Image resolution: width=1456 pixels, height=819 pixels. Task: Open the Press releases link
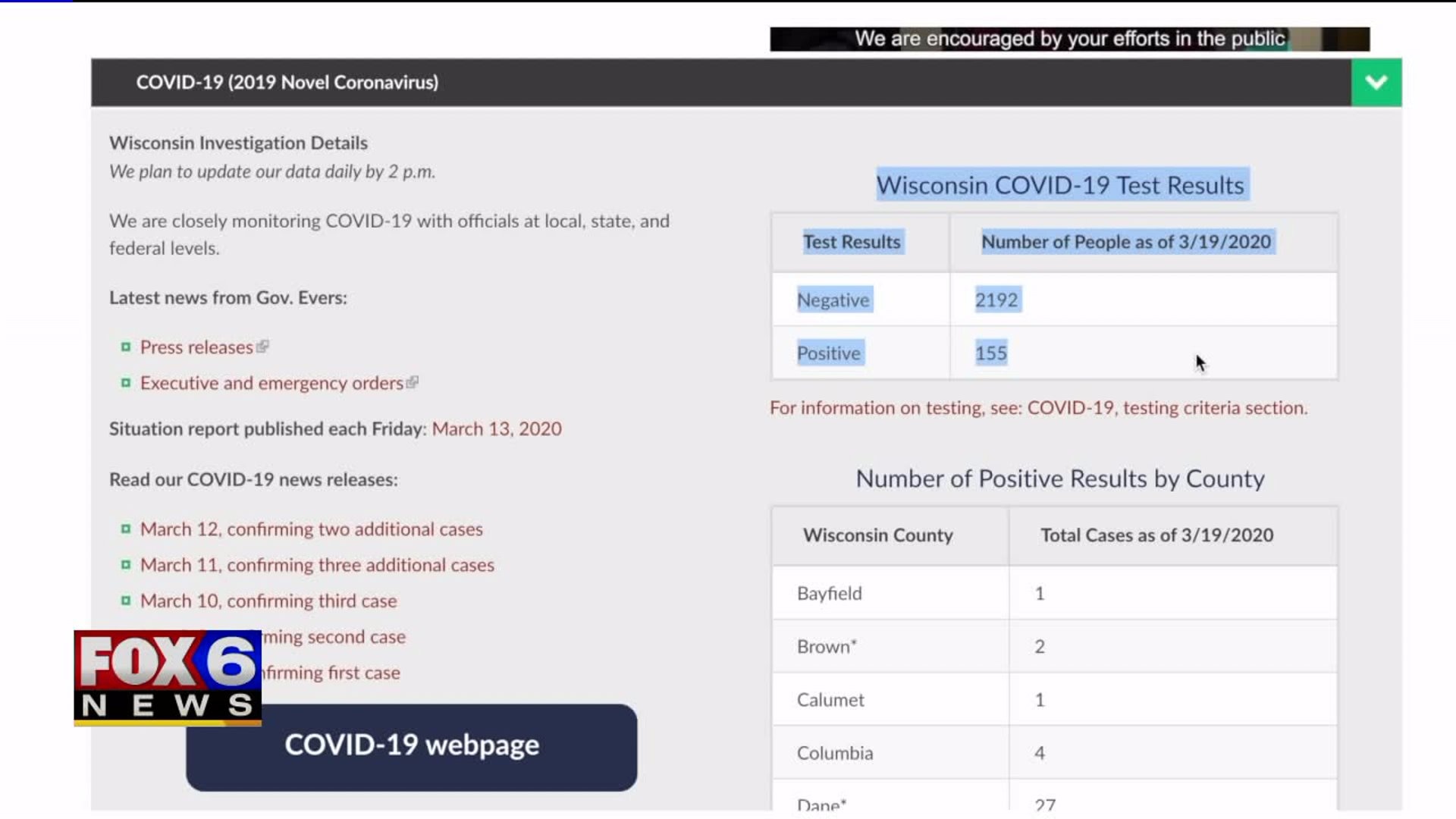tap(196, 347)
